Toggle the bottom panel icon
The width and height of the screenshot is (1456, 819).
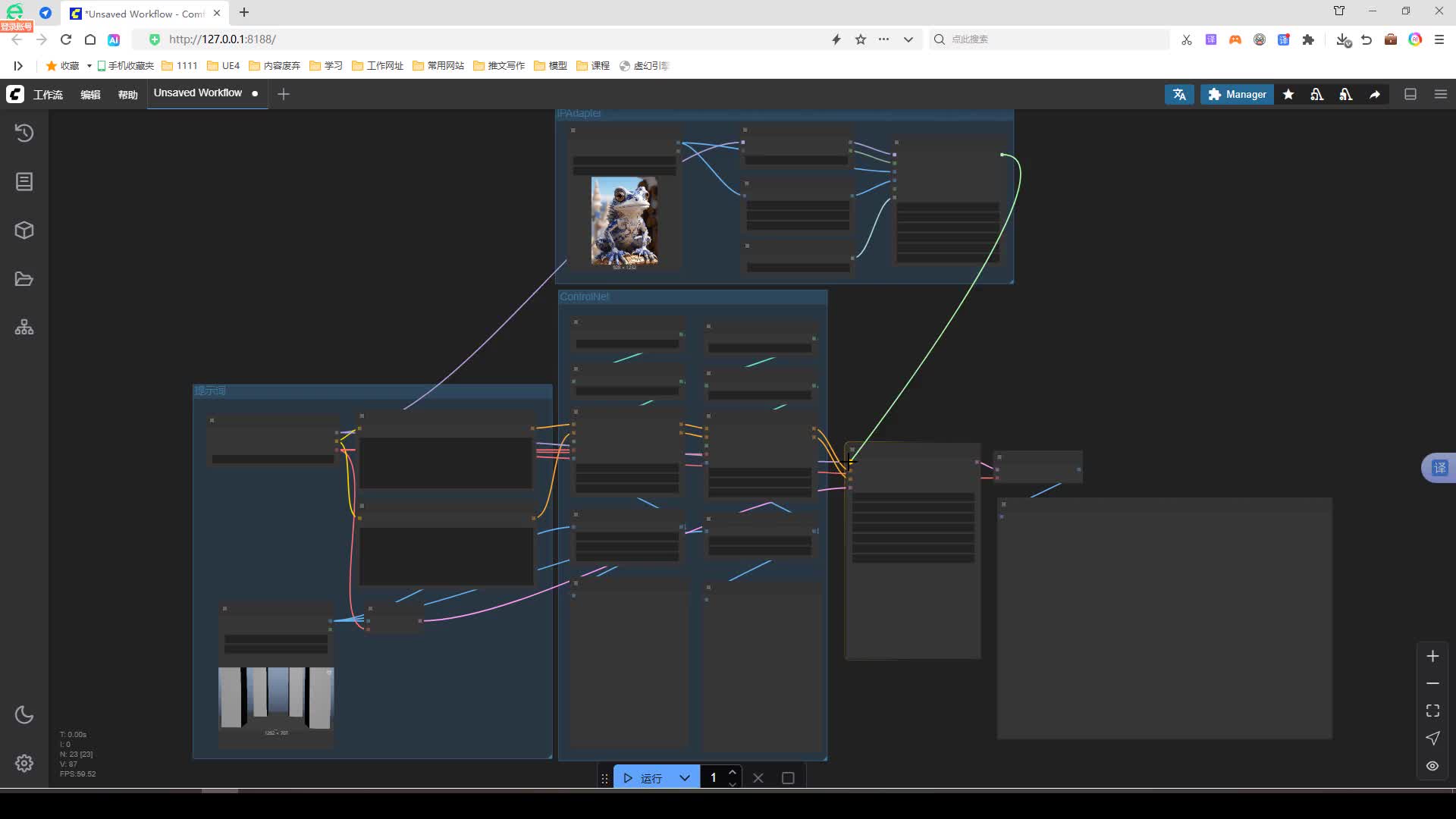click(x=1410, y=94)
